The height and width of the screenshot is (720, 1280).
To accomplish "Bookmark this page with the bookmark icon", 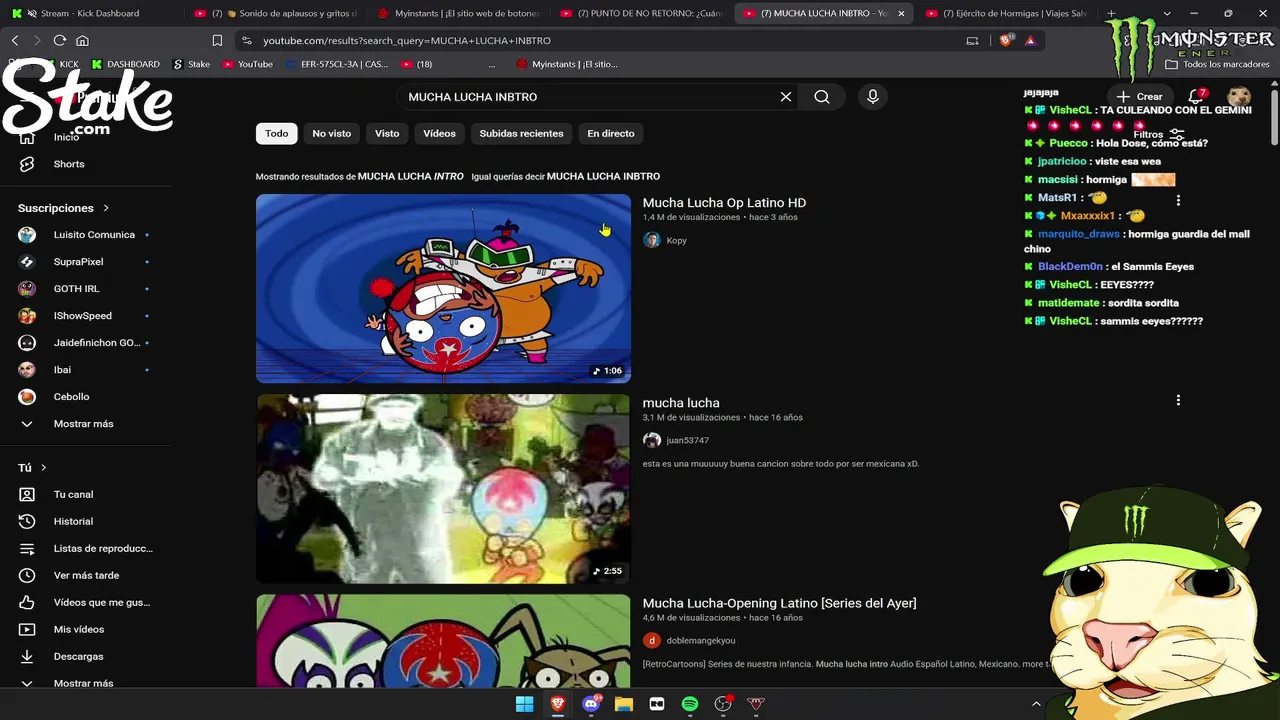I will 217,41.
